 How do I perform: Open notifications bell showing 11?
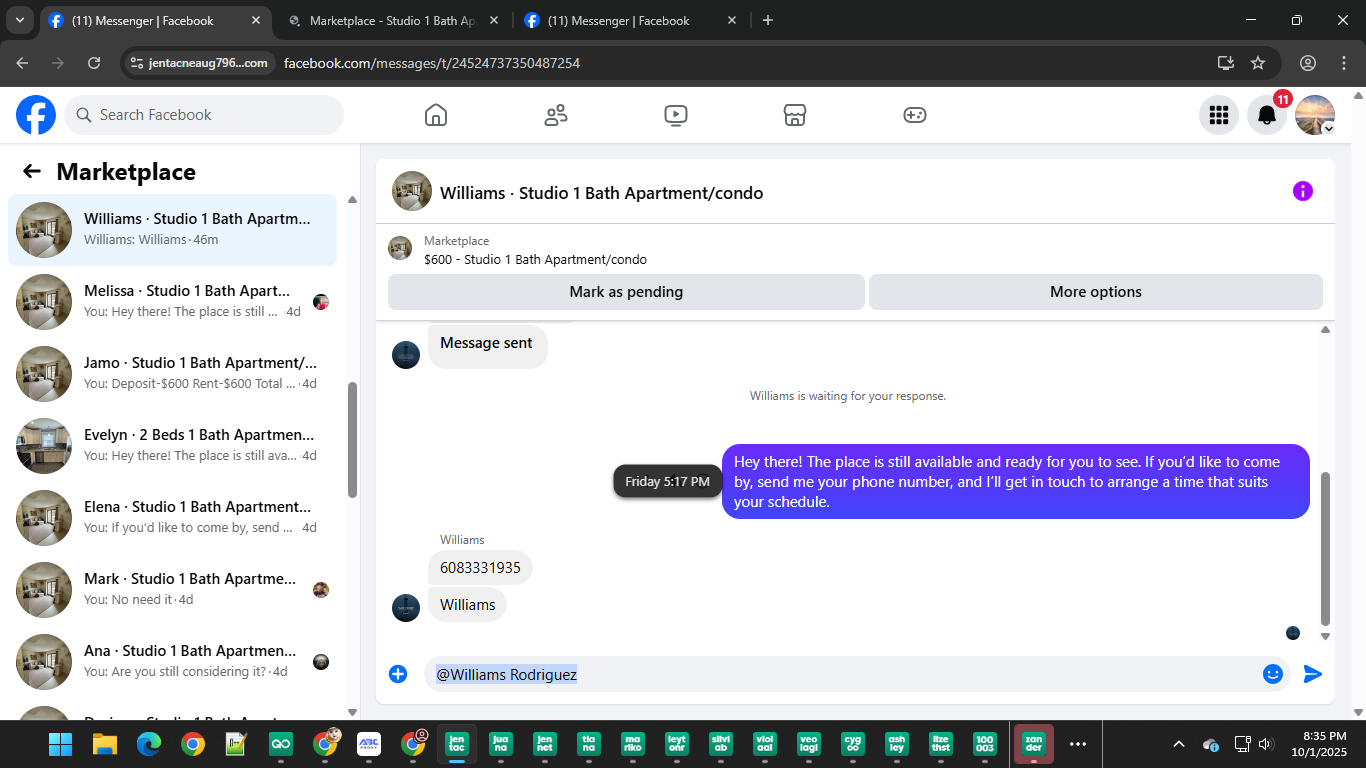1267,115
